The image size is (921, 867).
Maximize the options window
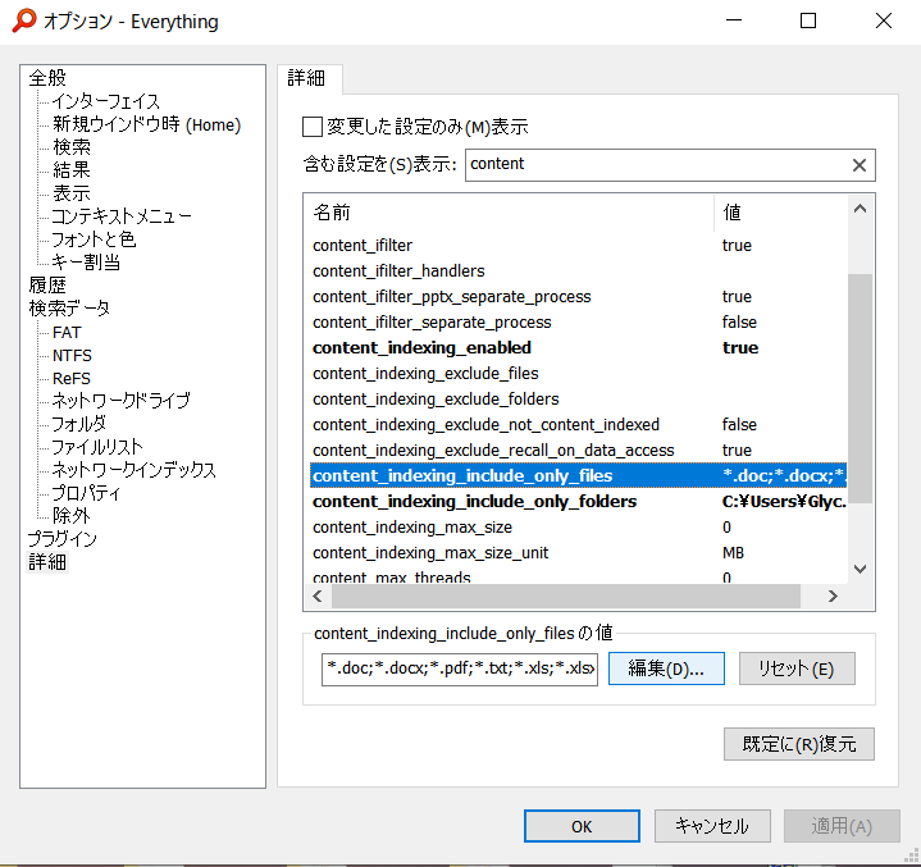pos(808,21)
